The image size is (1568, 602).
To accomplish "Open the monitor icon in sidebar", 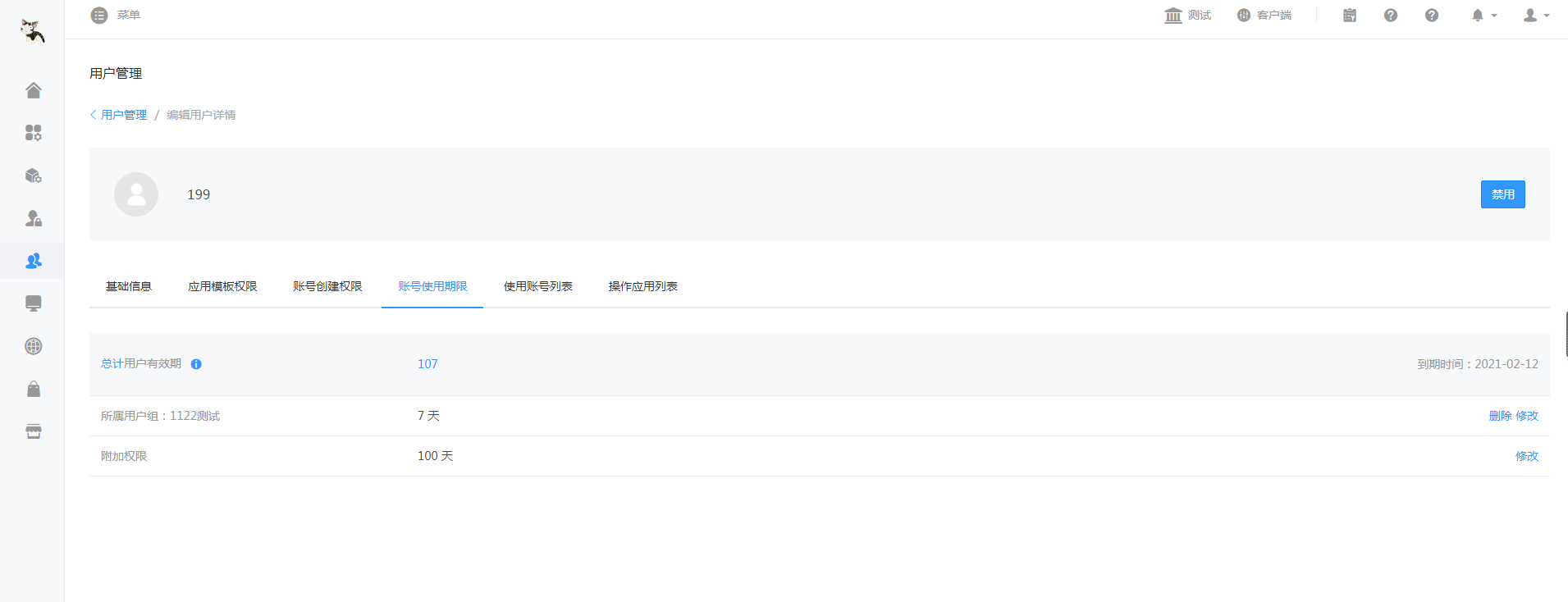I will [33, 303].
